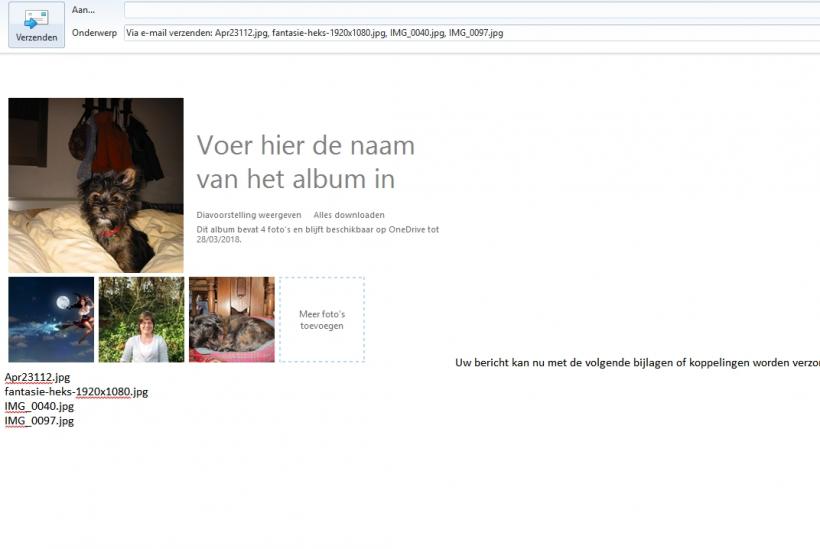Open the Aan... recipients picker
The image size is (820, 549).
click(x=84, y=10)
